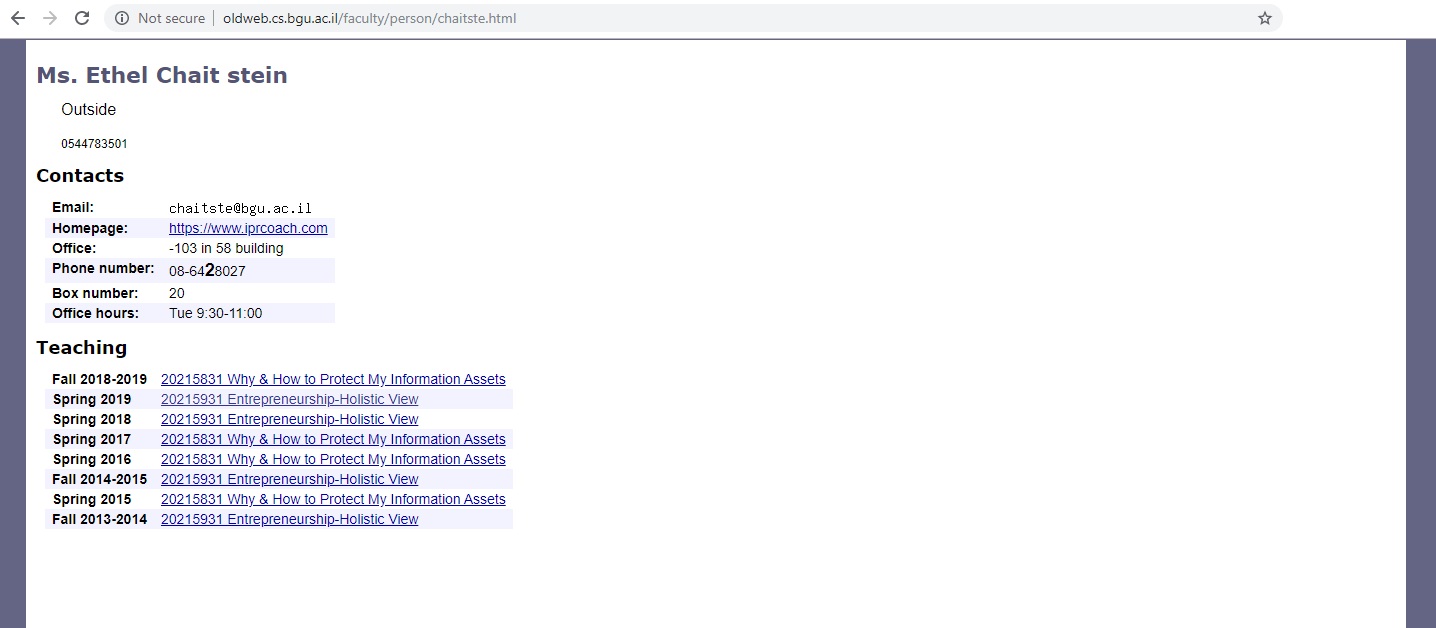Click the chaitste@bgu.ac.il email address
1436x628 pixels.
pyautogui.click(x=240, y=208)
